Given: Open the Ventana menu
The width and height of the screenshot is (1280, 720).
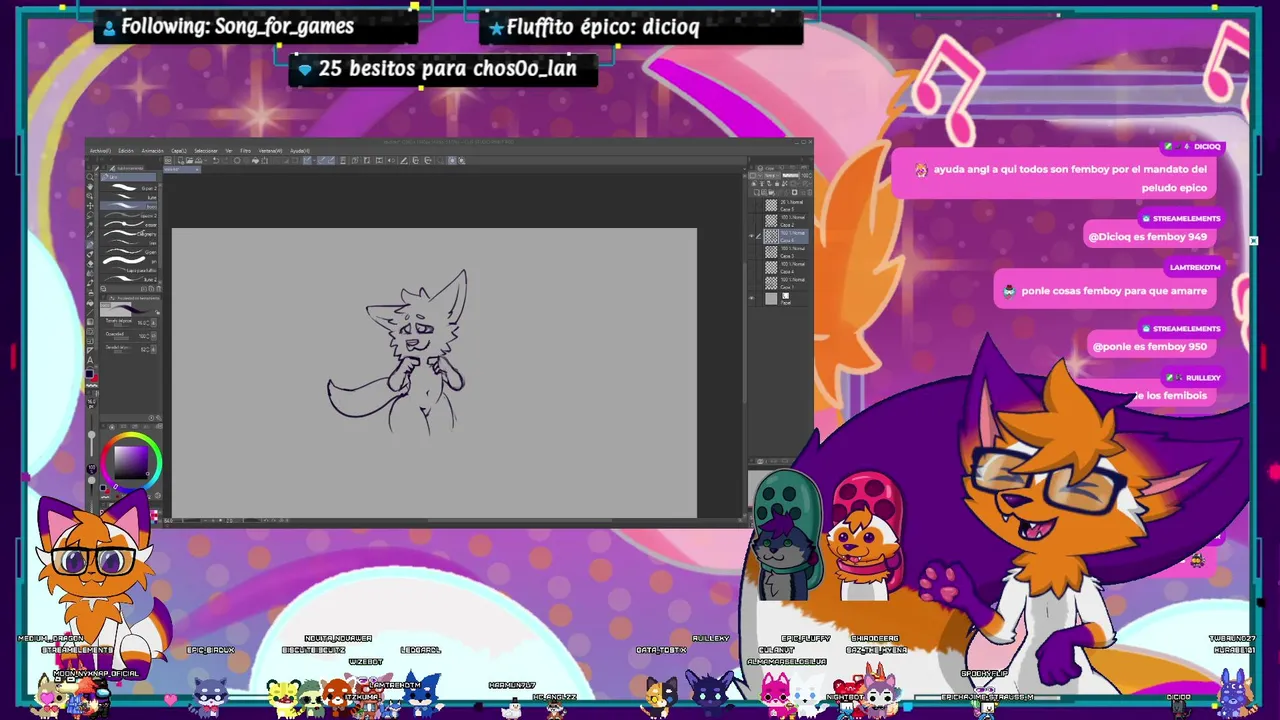Looking at the screenshot, I should (270, 151).
